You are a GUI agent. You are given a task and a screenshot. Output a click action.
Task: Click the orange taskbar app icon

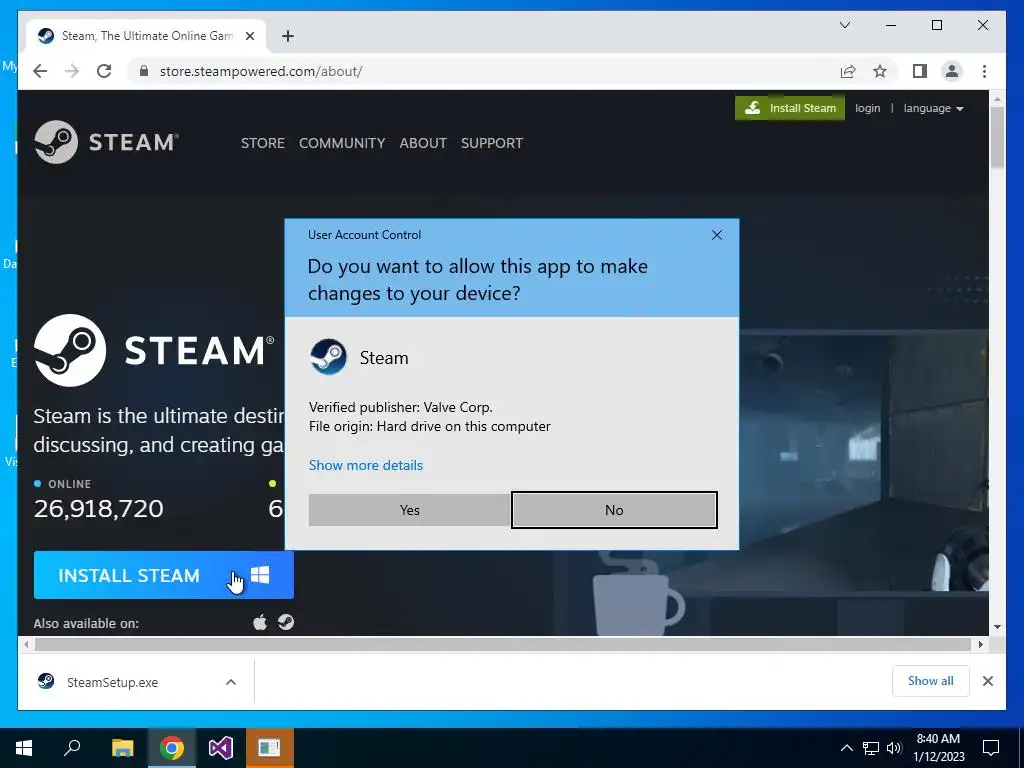[269, 748]
